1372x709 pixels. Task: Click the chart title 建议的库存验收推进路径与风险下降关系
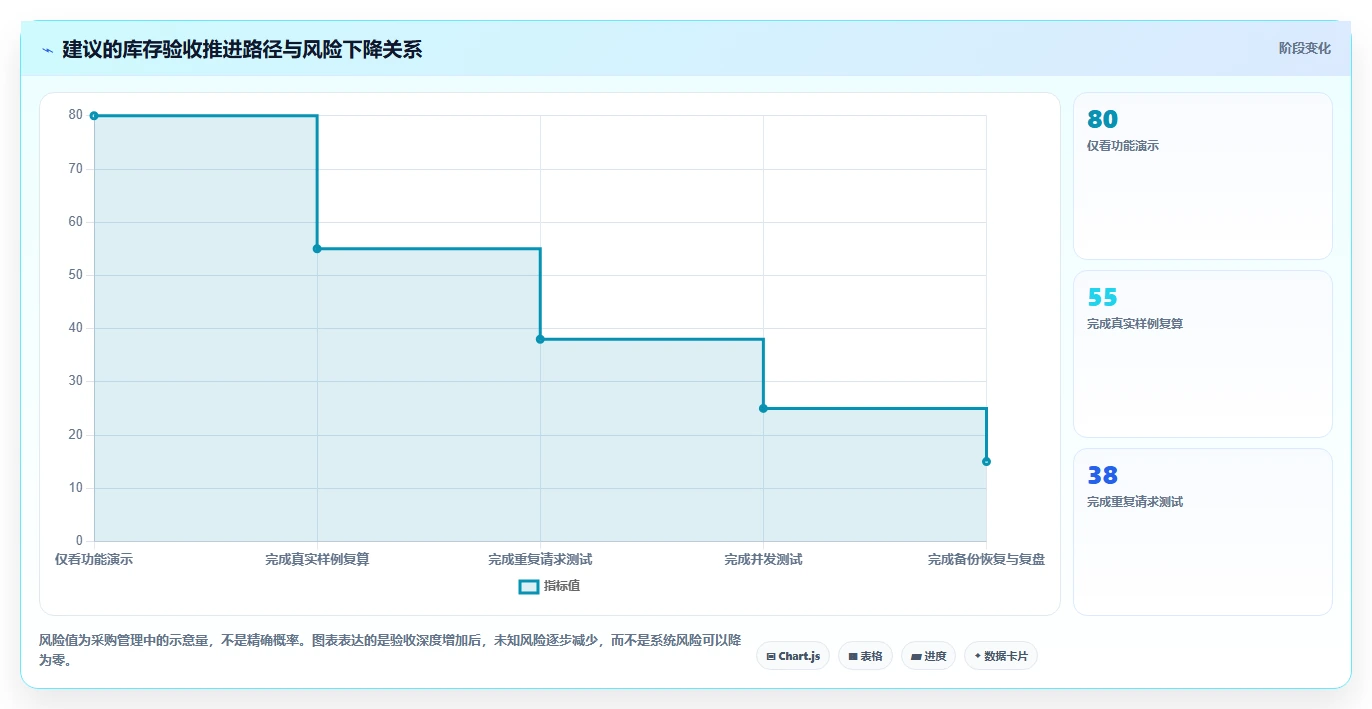pos(242,49)
